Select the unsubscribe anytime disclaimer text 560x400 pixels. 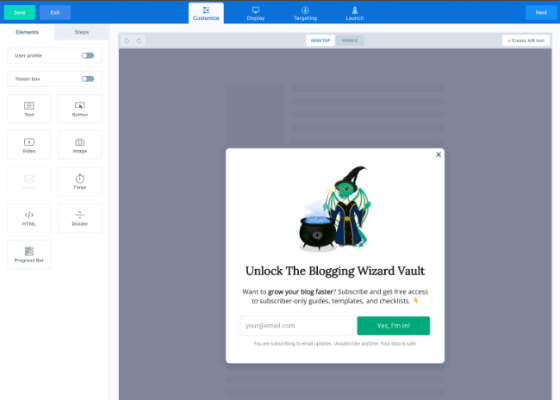click(x=335, y=344)
